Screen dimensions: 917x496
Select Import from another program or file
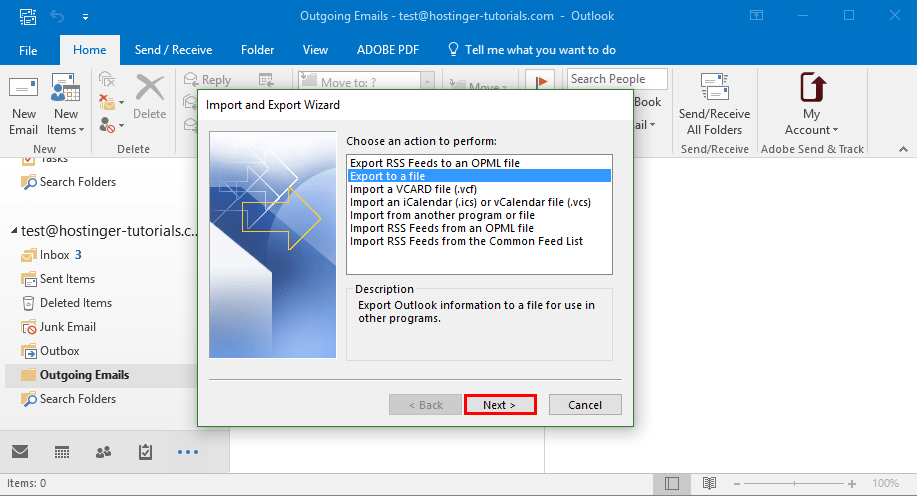(x=479, y=215)
